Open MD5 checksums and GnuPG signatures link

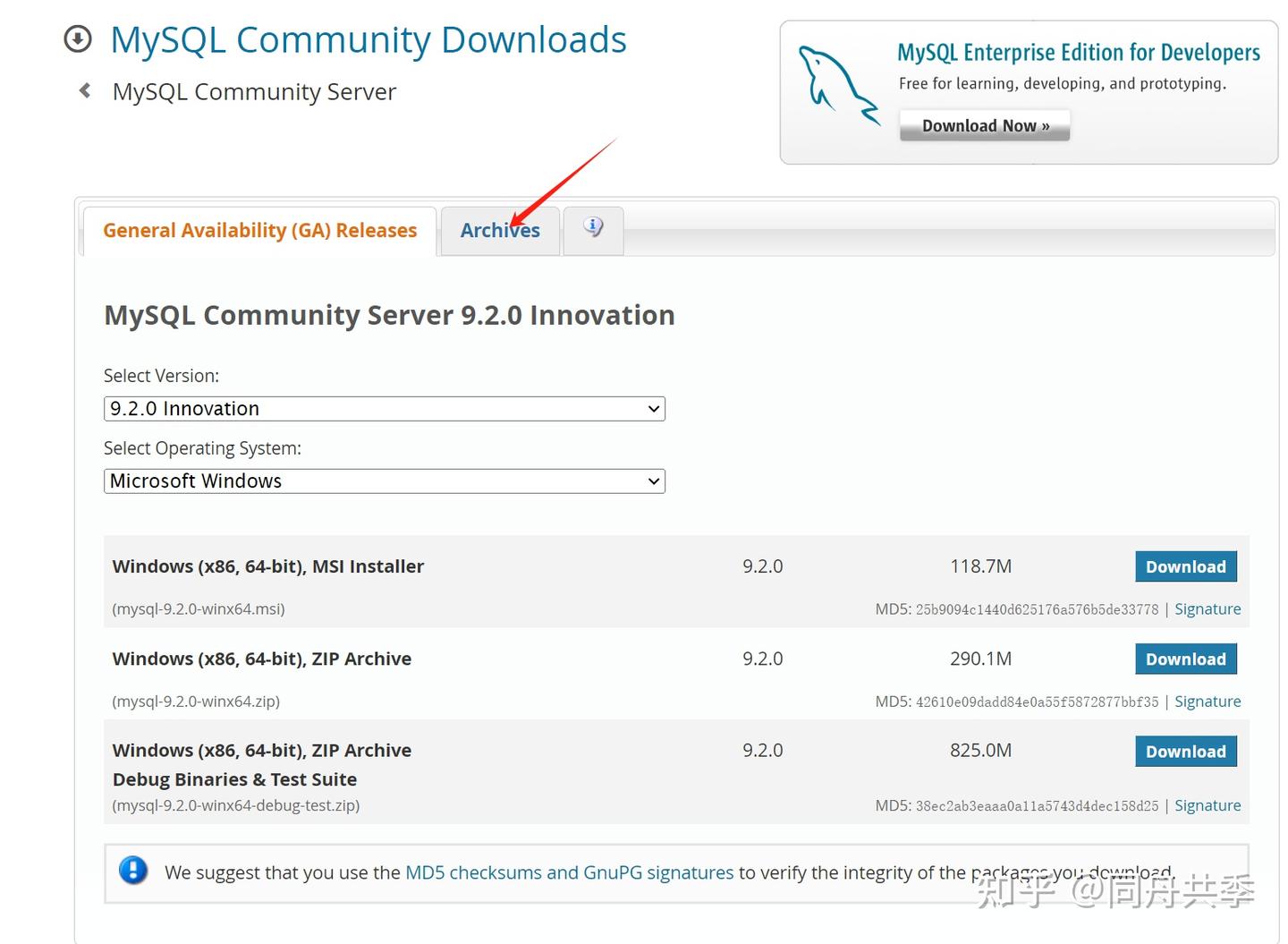click(x=569, y=872)
